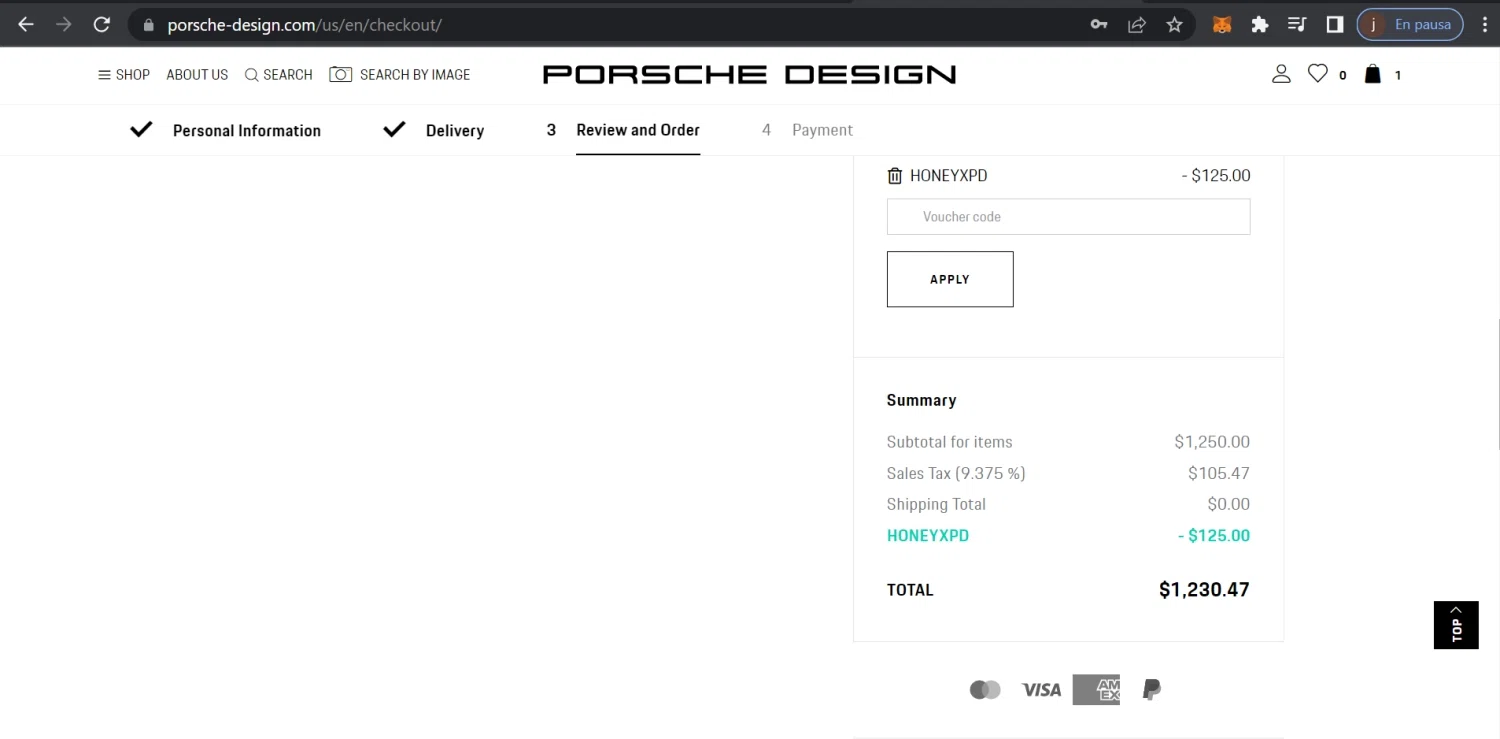Click the TOP scroll-up button
Image resolution: width=1500 pixels, height=739 pixels.
click(x=1456, y=625)
